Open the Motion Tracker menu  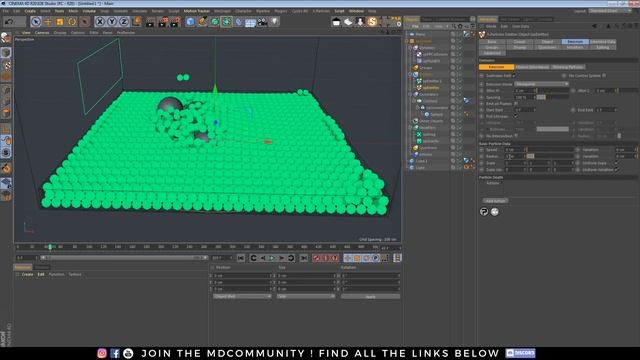[196, 11]
